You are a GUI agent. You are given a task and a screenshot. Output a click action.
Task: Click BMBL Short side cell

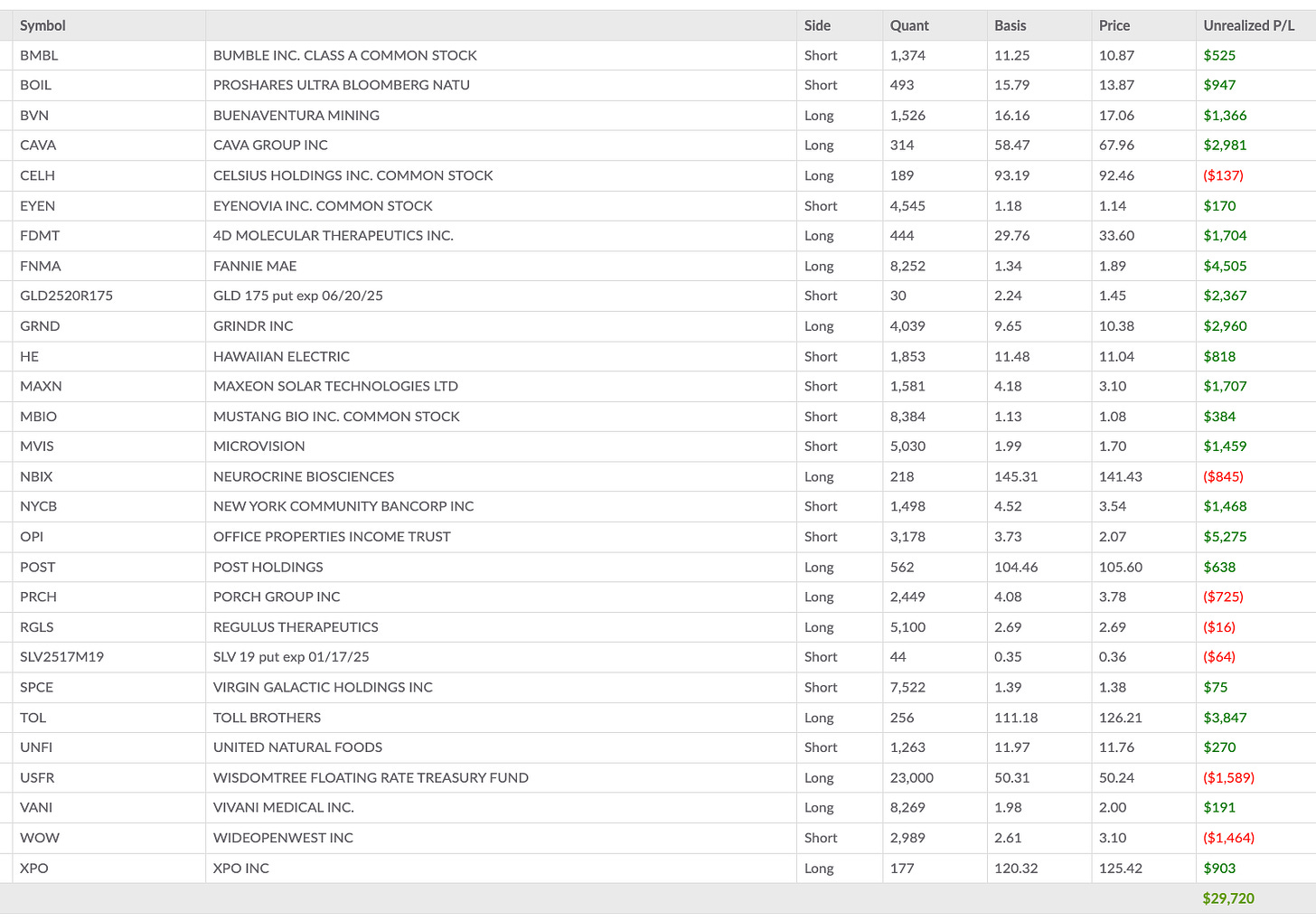coord(821,55)
